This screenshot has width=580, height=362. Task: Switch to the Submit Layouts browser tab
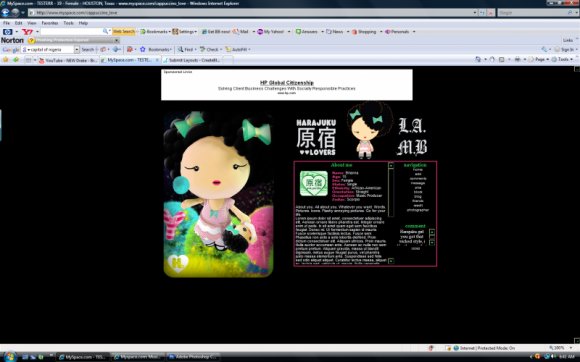pyautogui.click(x=192, y=60)
